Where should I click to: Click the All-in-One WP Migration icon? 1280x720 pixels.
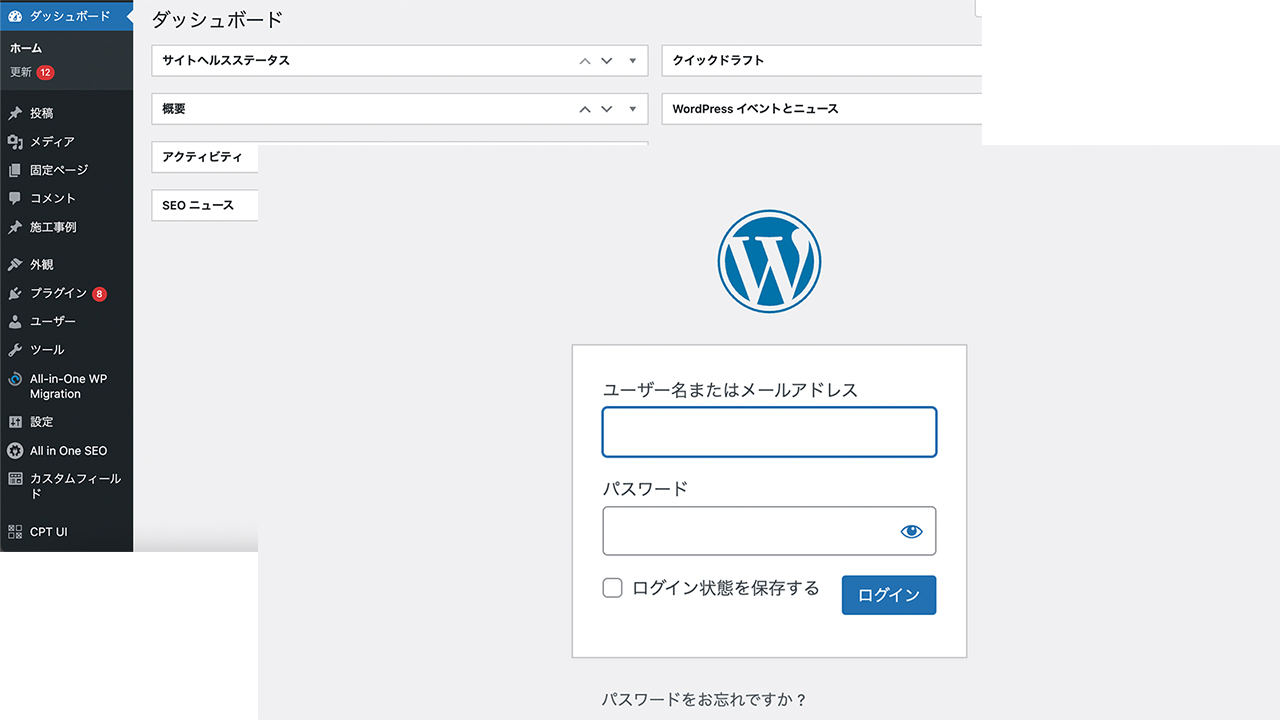pos(15,380)
